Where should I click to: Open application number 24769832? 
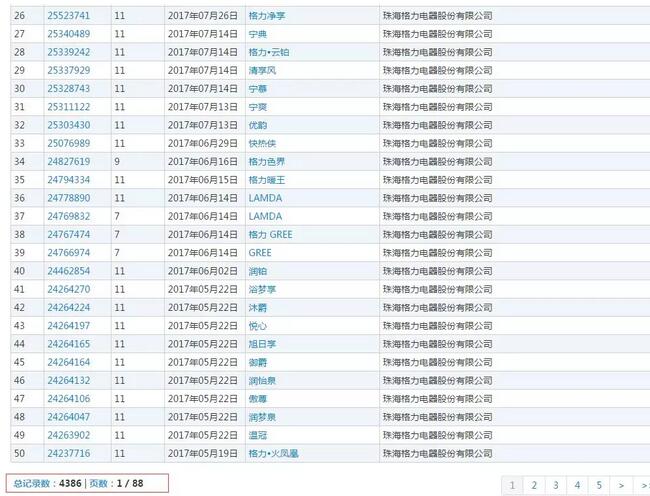pos(68,216)
